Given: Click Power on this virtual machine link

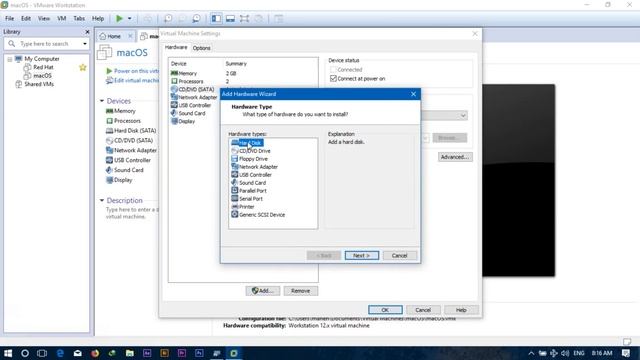Looking at the screenshot, I should click(x=132, y=71).
